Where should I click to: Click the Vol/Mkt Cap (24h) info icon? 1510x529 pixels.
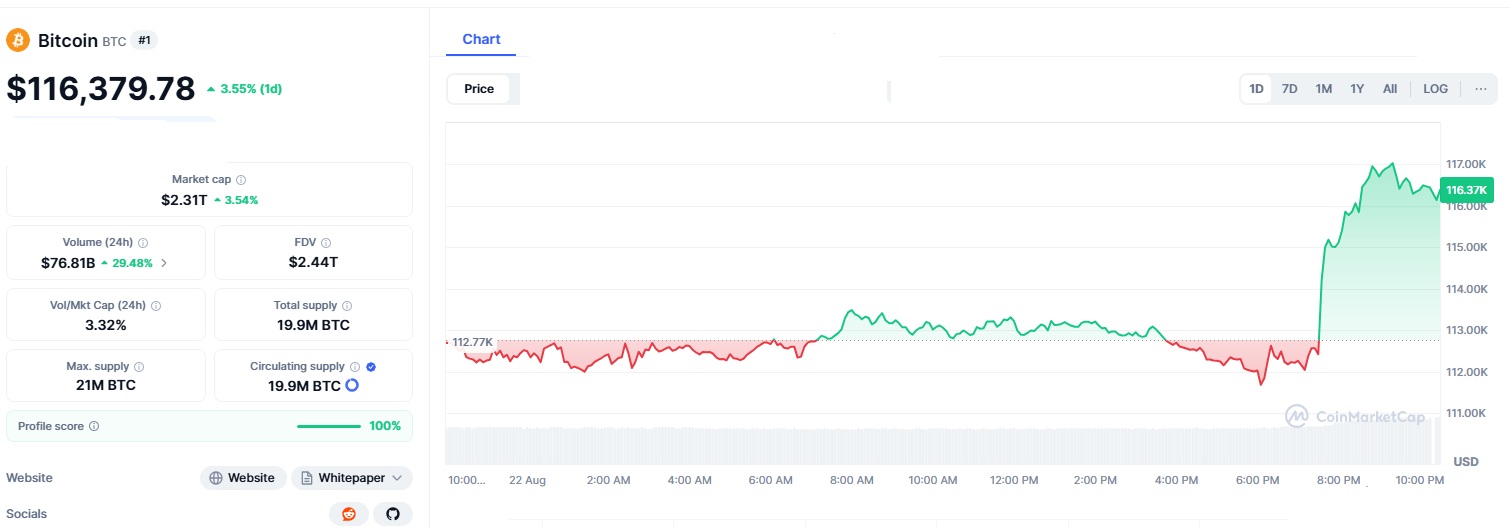pos(155,306)
